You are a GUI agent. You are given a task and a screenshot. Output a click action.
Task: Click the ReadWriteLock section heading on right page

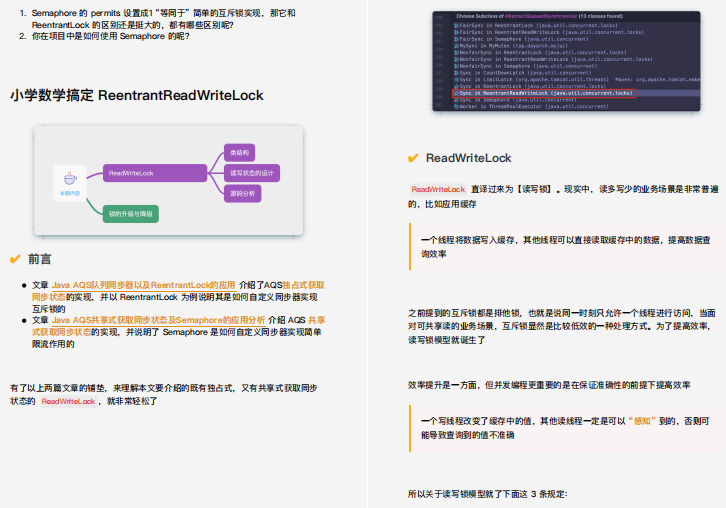[469, 158]
